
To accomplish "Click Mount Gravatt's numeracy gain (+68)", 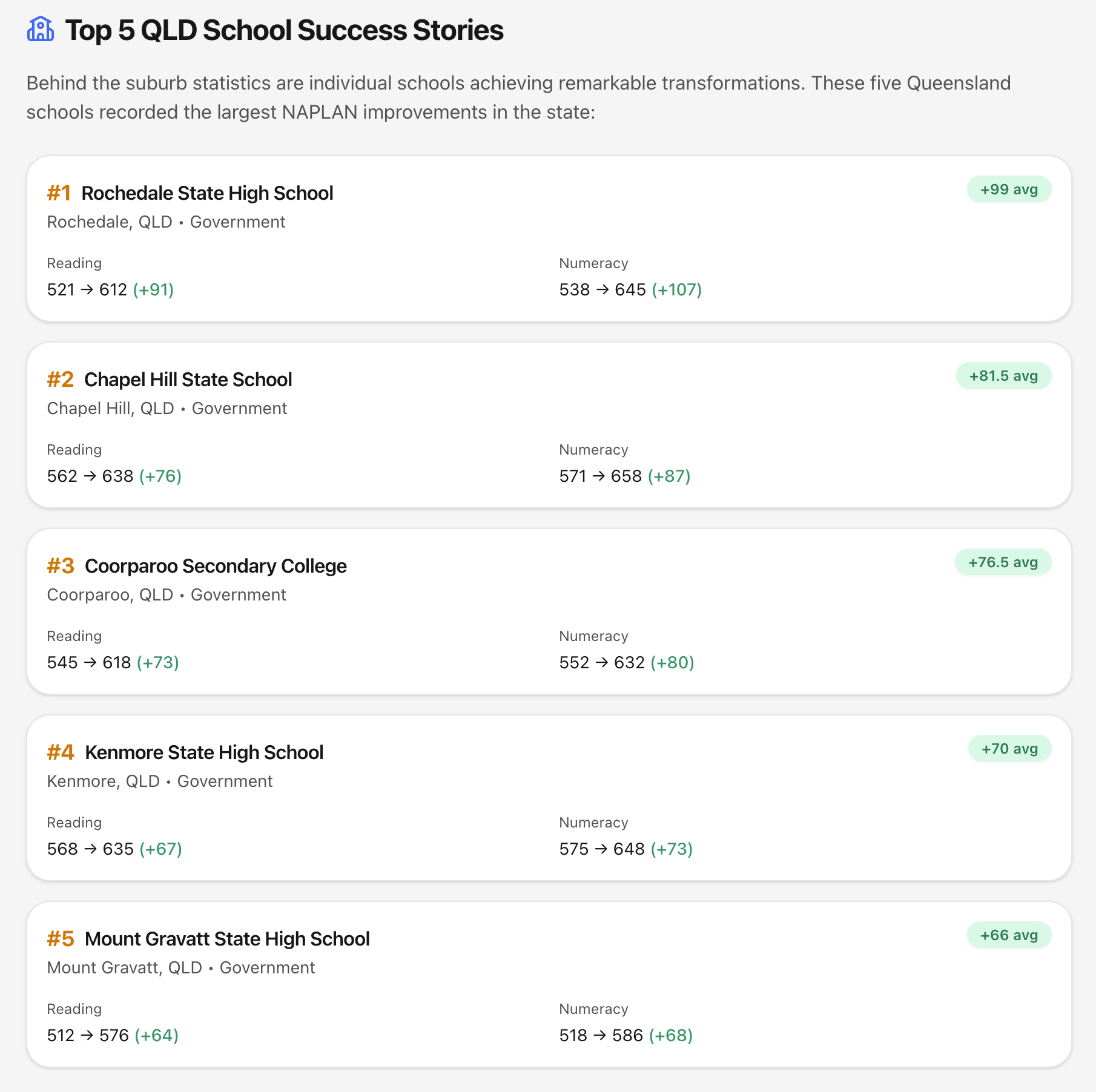I will click(x=670, y=1036).
